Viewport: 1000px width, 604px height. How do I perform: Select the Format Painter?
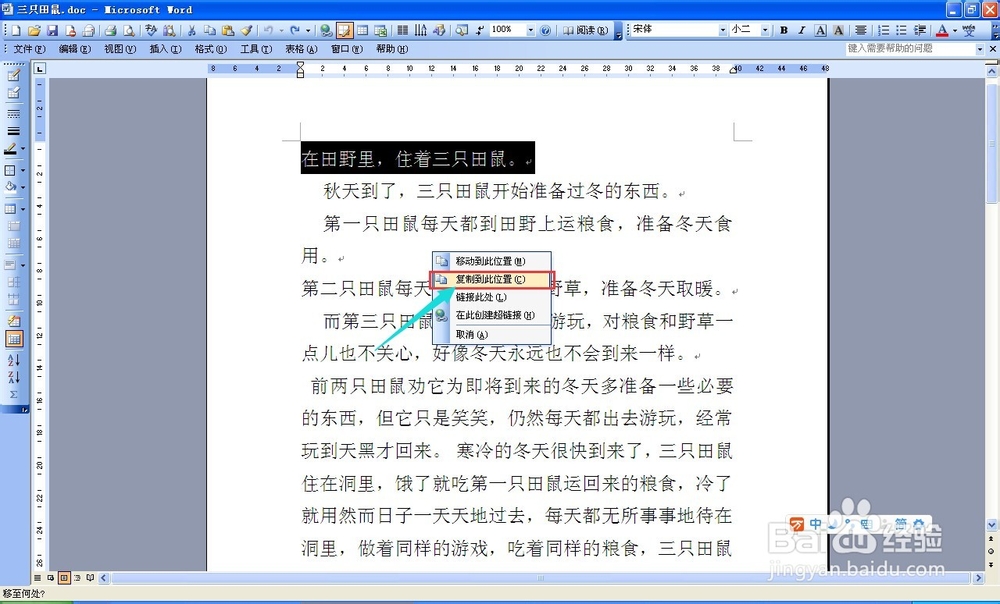(x=248, y=30)
